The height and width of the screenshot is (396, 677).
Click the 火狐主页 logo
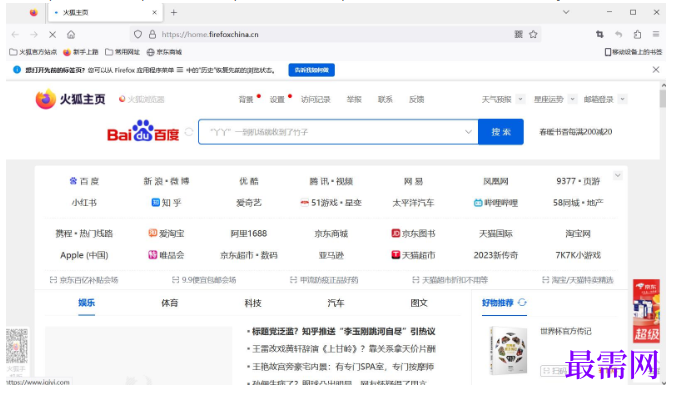pos(70,99)
